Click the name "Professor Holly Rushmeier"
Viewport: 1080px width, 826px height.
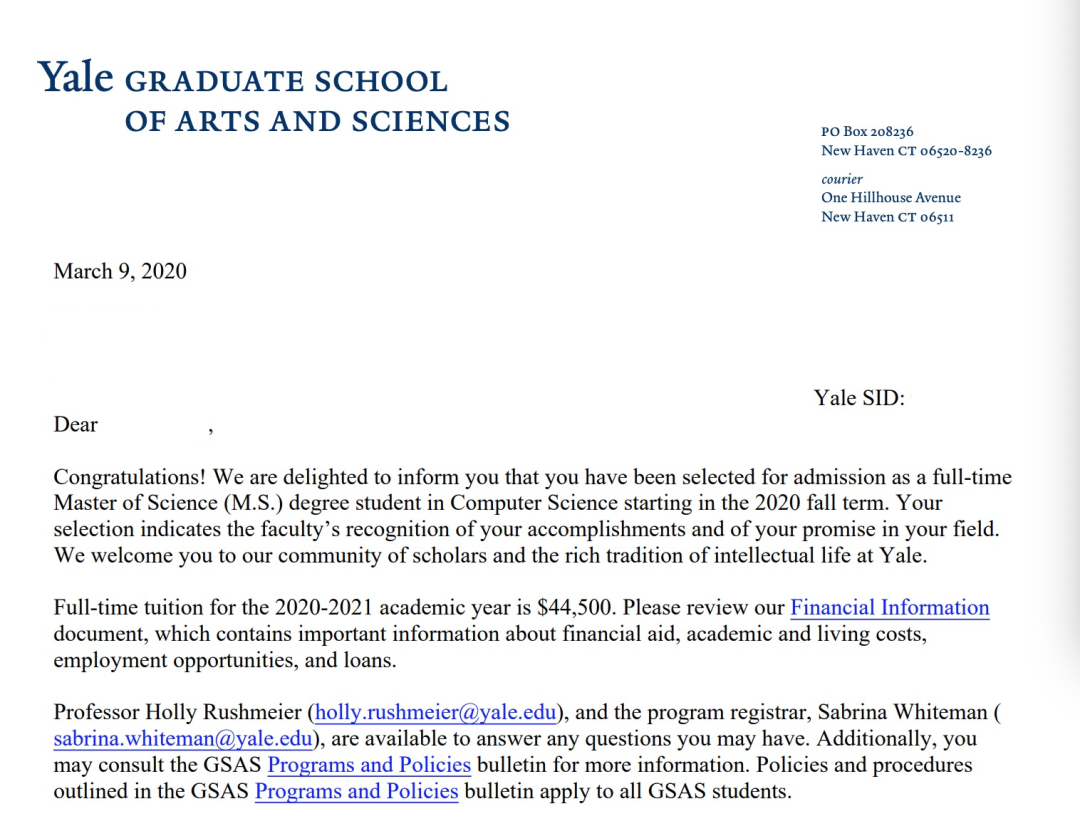click(177, 713)
